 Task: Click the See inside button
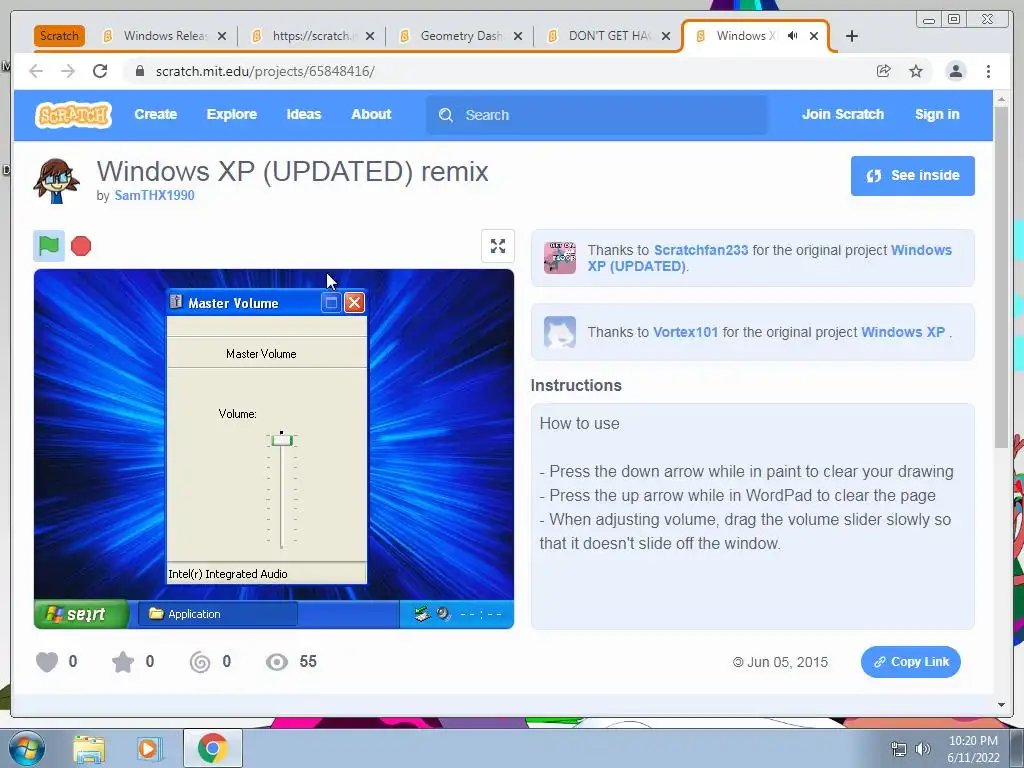[x=912, y=176]
